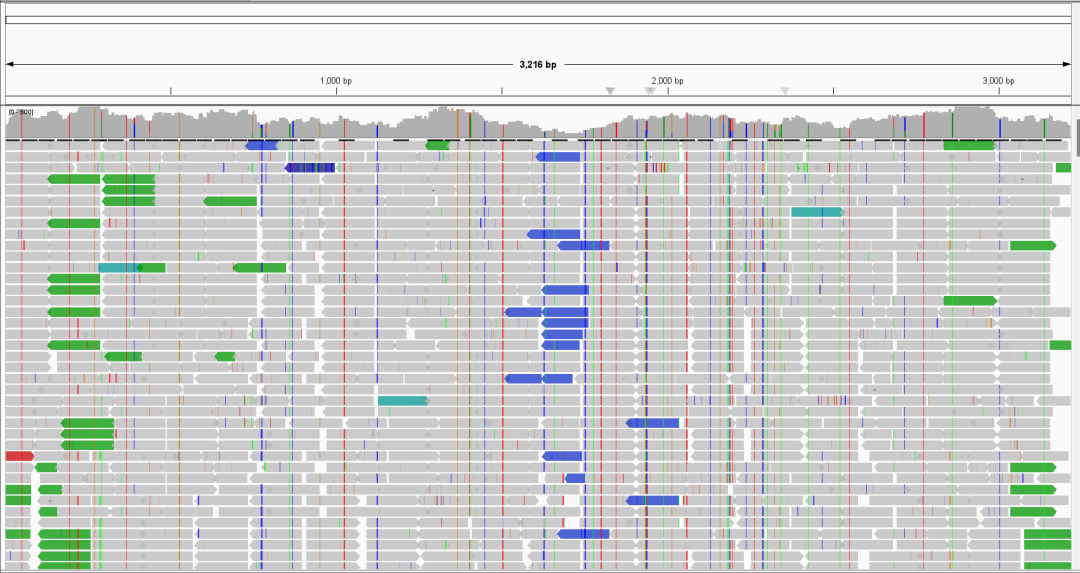Click the coverage data range label
The width and height of the screenshot is (1080, 573).
pos(20,112)
